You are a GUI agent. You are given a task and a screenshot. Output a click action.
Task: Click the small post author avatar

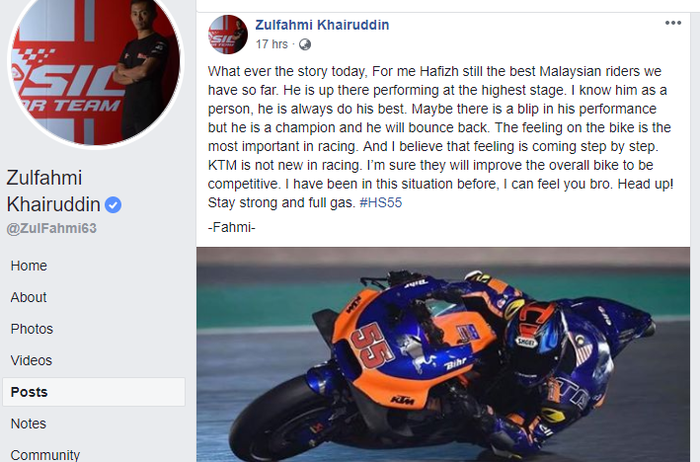(227, 35)
